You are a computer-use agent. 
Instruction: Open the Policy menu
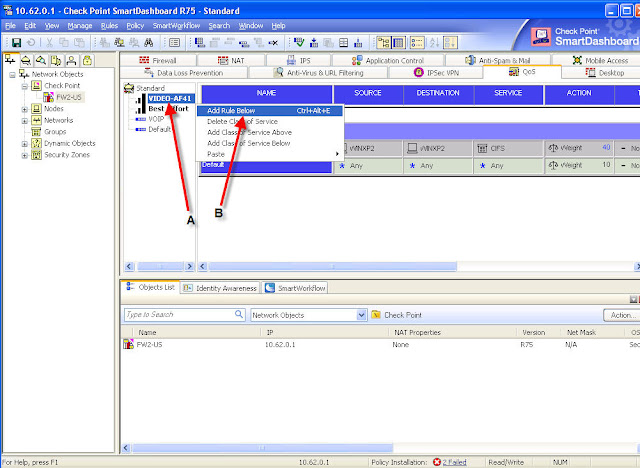pyautogui.click(x=135, y=26)
